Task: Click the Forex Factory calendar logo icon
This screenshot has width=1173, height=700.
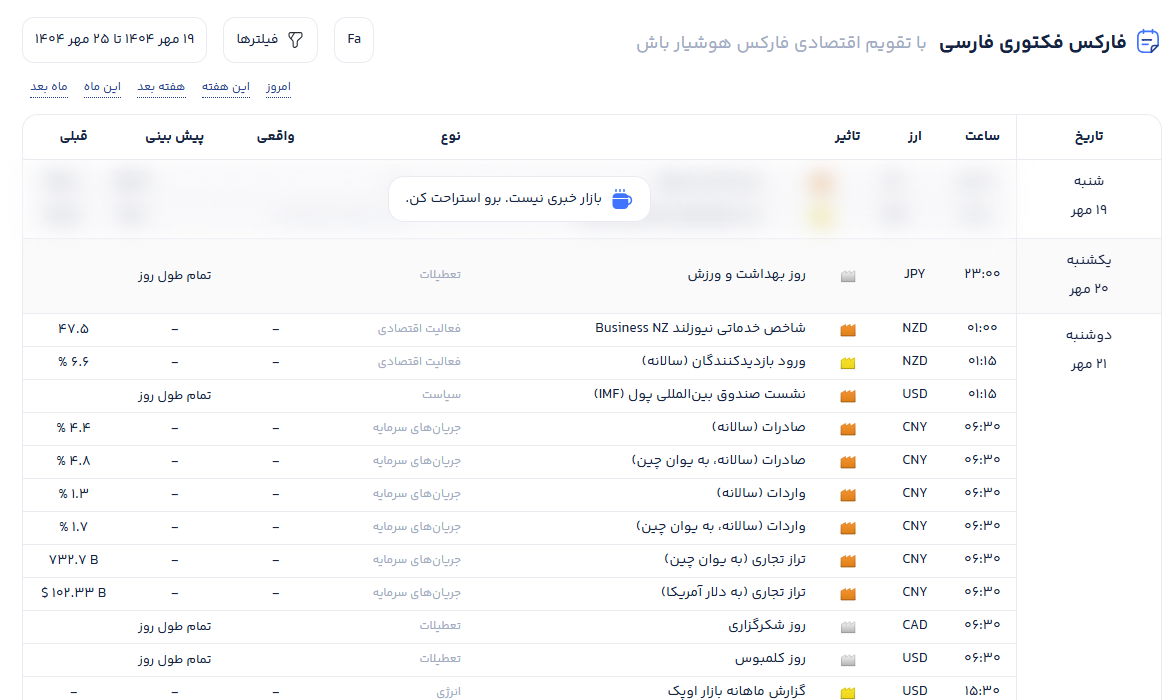Action: [x=1148, y=41]
